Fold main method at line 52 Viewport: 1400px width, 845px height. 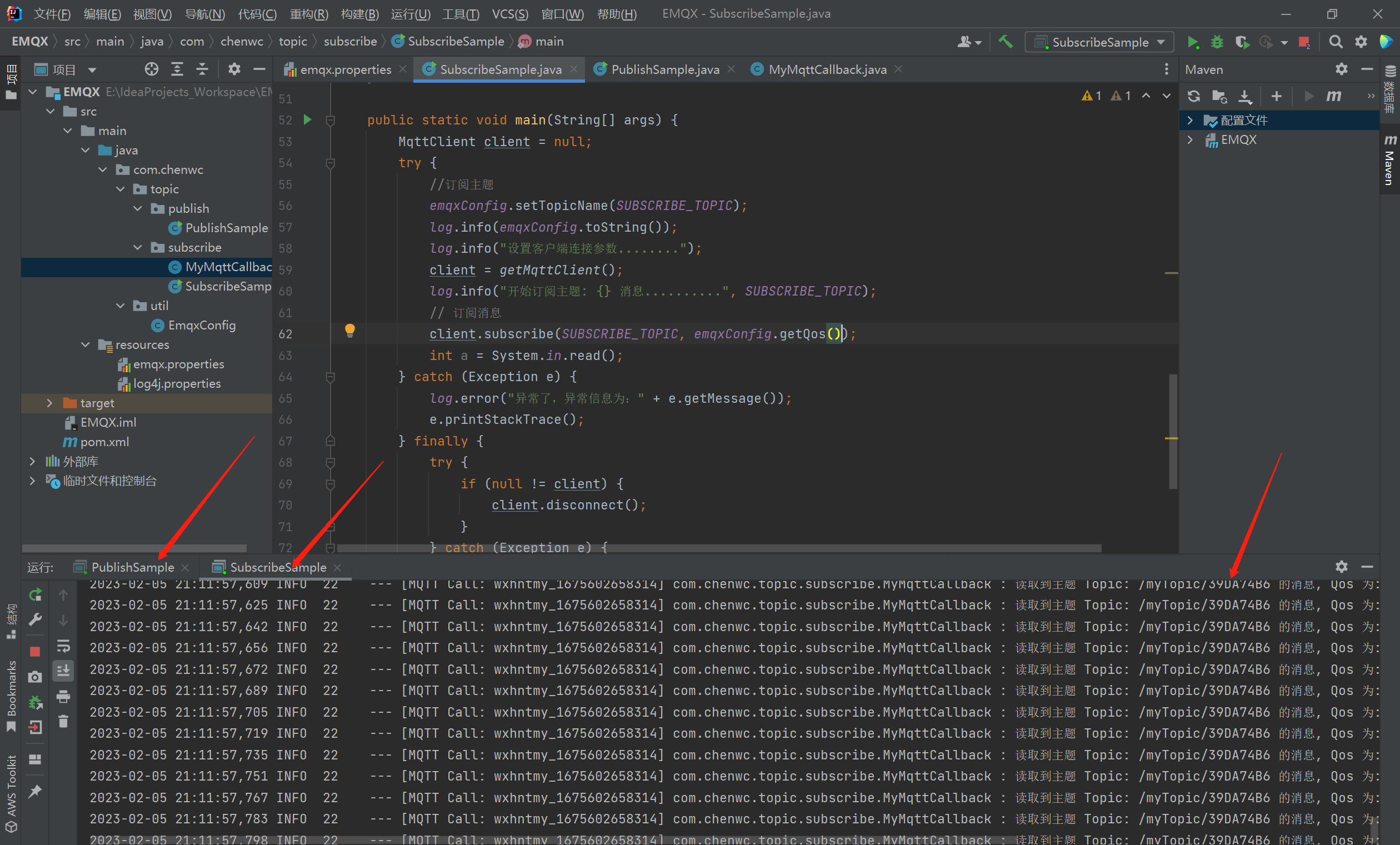[330, 120]
